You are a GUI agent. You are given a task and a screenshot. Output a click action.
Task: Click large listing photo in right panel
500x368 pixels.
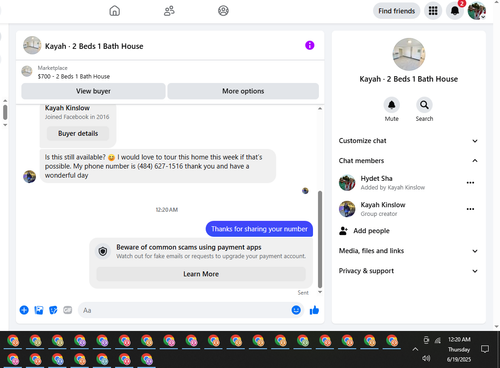(409, 54)
